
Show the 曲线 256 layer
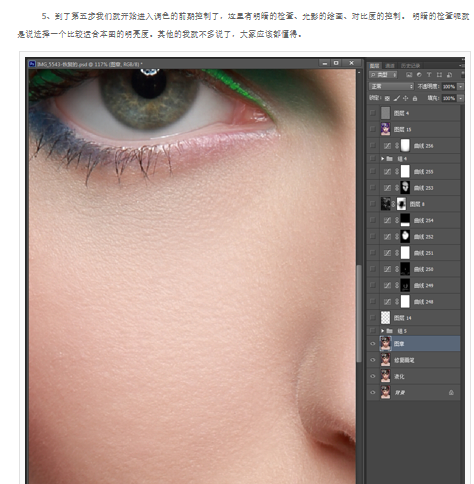coord(373,146)
